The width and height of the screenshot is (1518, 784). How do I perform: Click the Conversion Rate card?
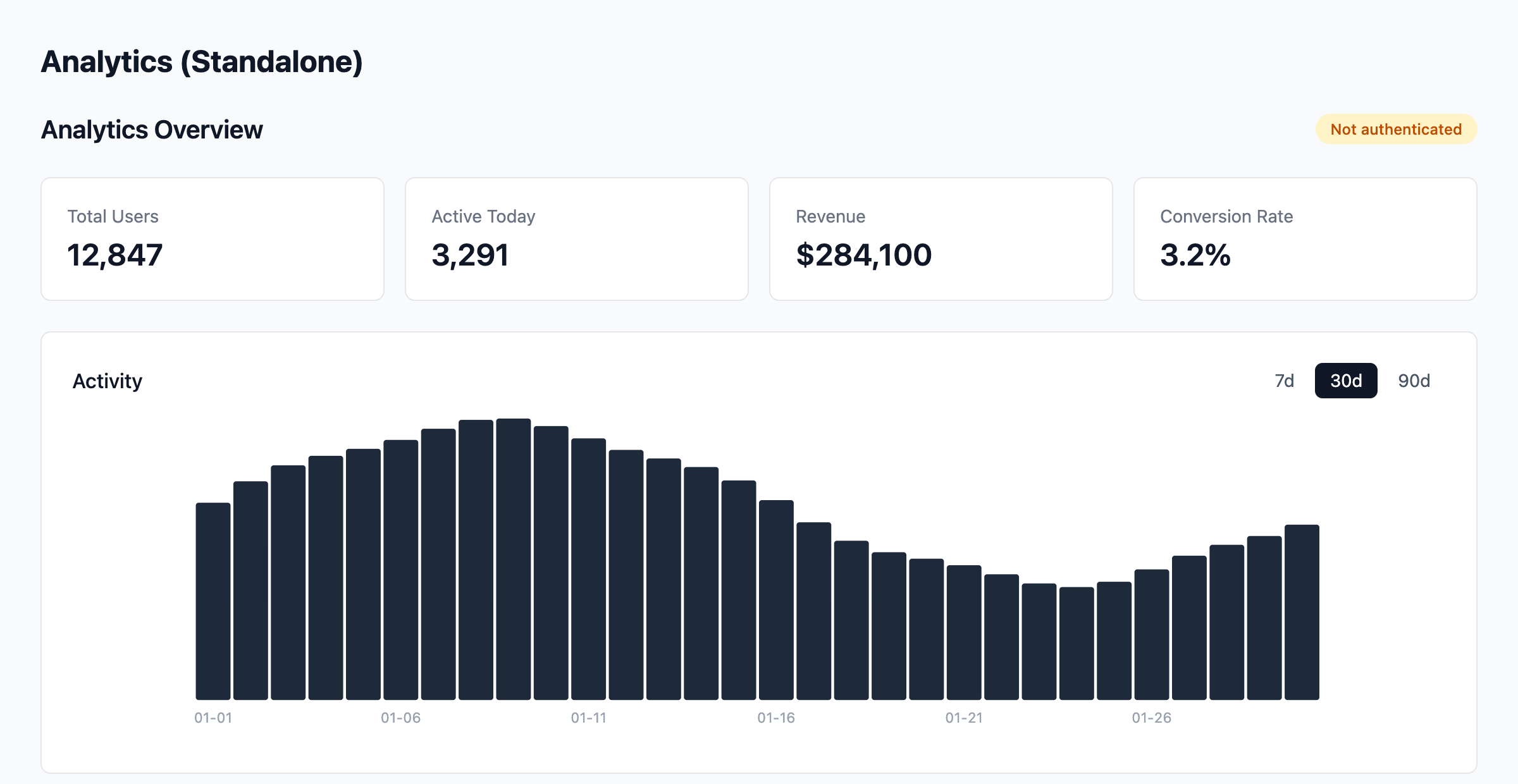click(1305, 239)
